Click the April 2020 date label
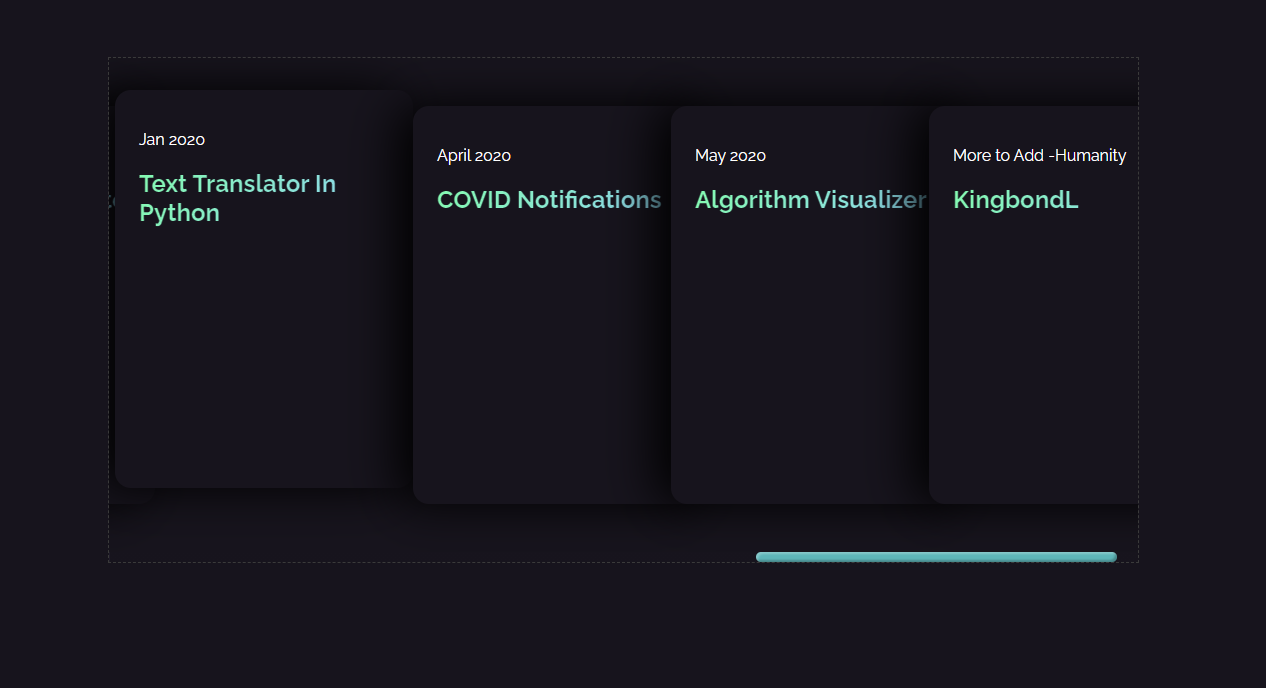 click(474, 155)
